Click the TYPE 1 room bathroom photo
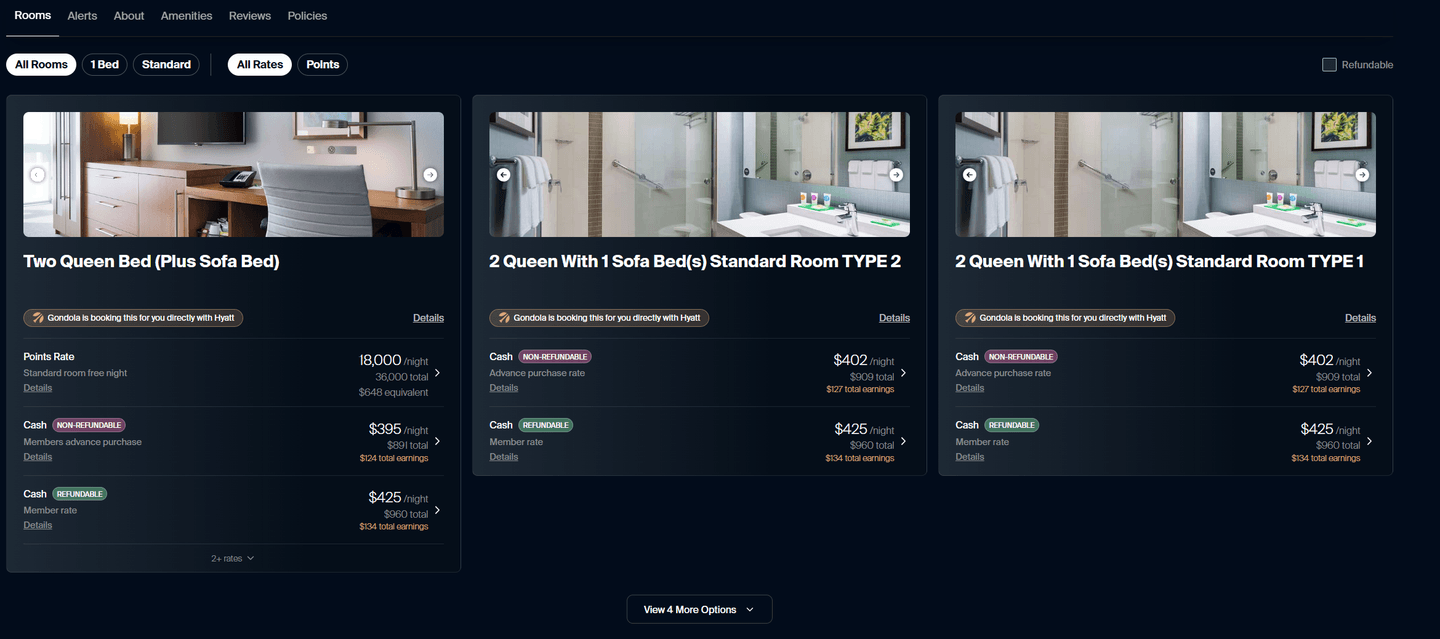Screen dimensions: 1440x639 point(1165,175)
